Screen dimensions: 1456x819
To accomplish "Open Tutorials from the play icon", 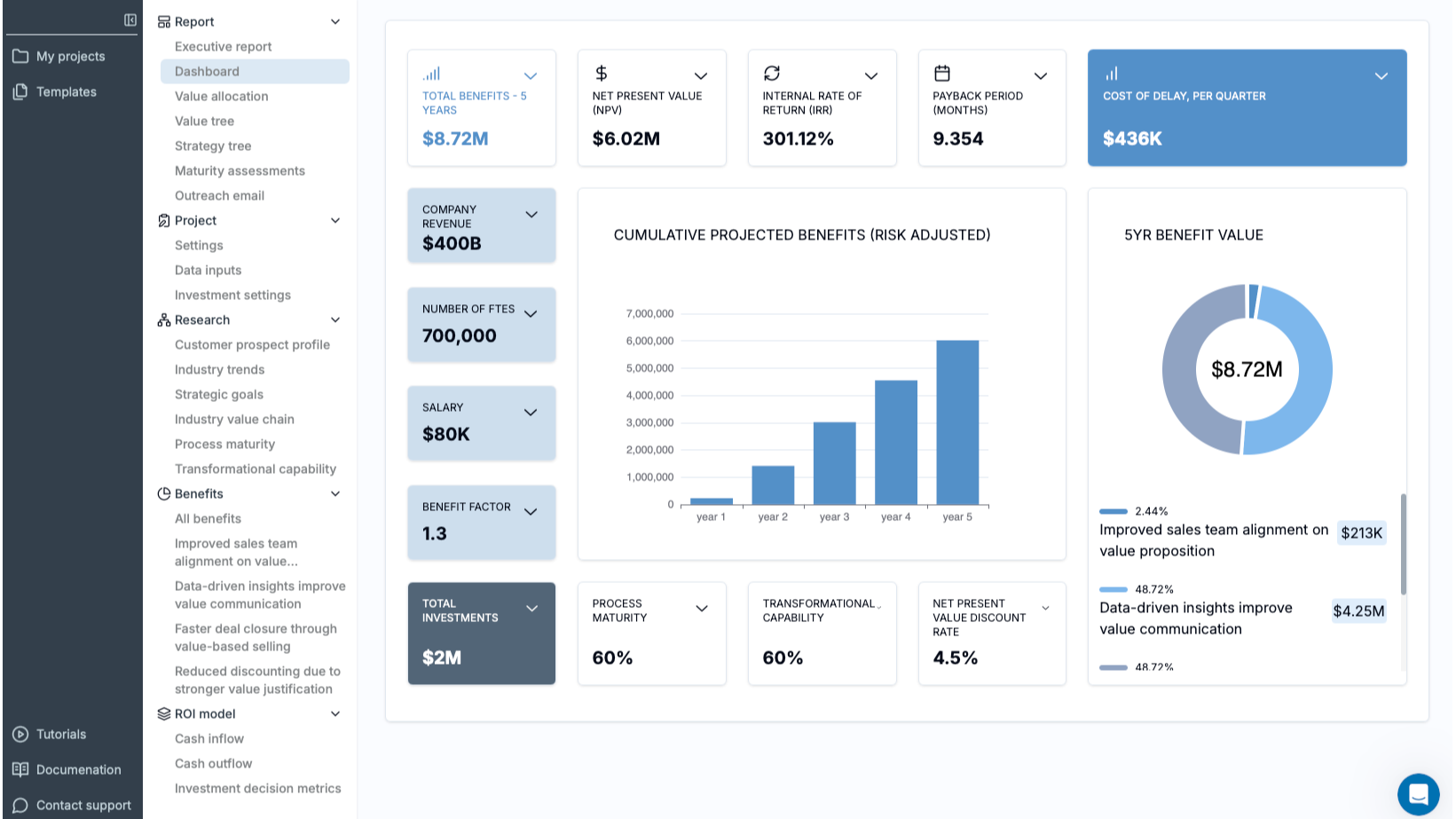I will coord(20,735).
